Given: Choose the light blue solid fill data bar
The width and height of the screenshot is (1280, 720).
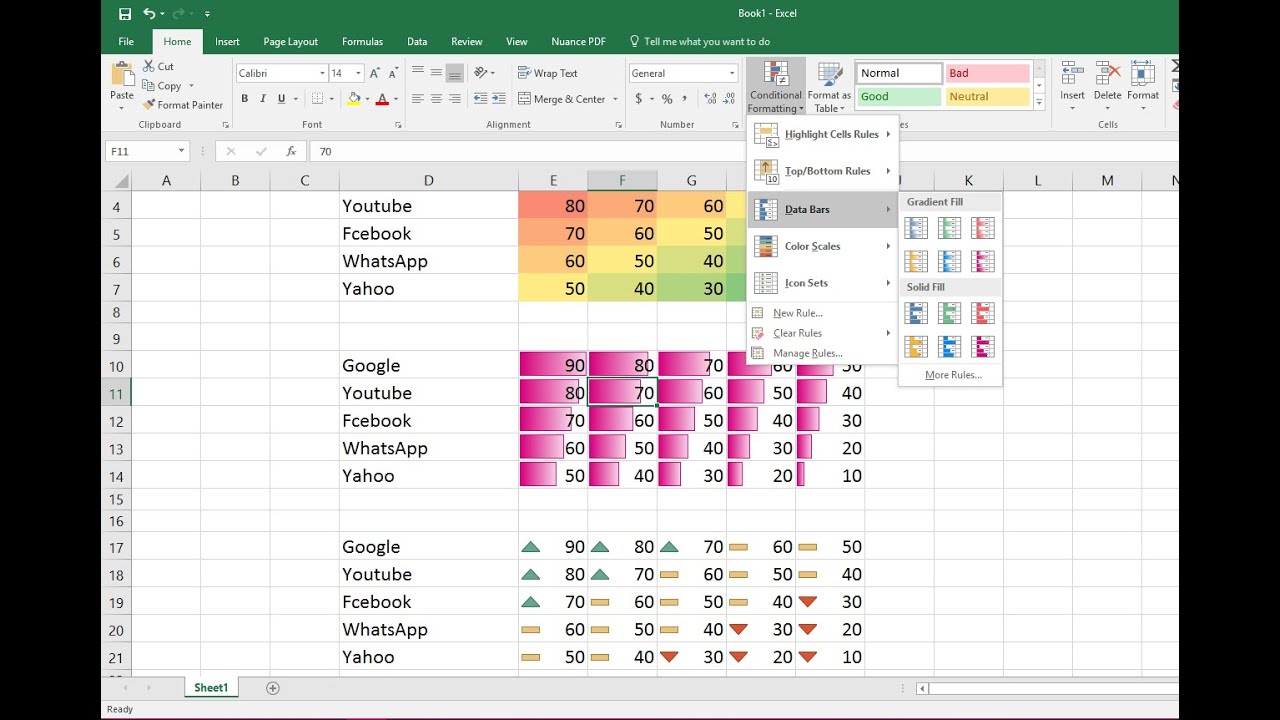Looking at the screenshot, I should 950,346.
